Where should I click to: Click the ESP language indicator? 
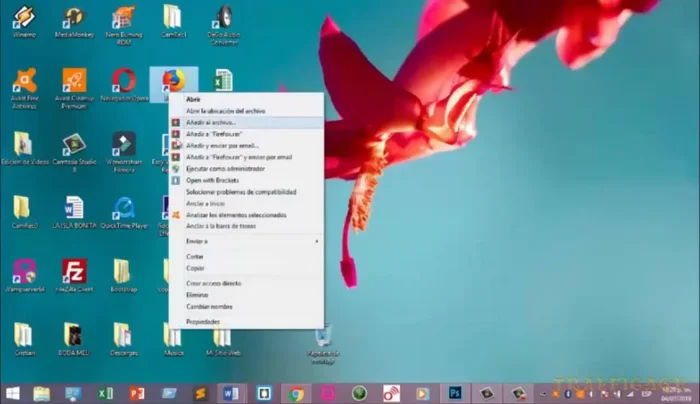click(646, 394)
